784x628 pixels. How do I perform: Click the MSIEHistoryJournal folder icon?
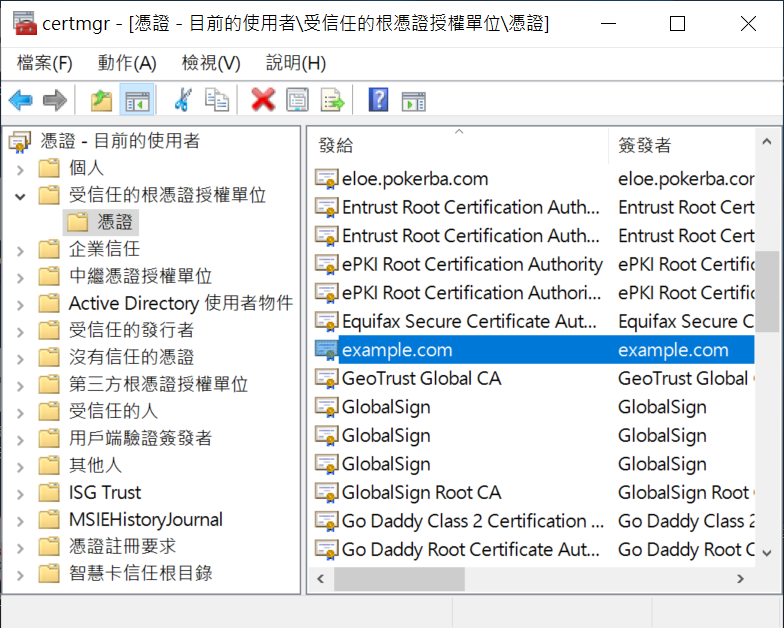pyautogui.click(x=49, y=520)
